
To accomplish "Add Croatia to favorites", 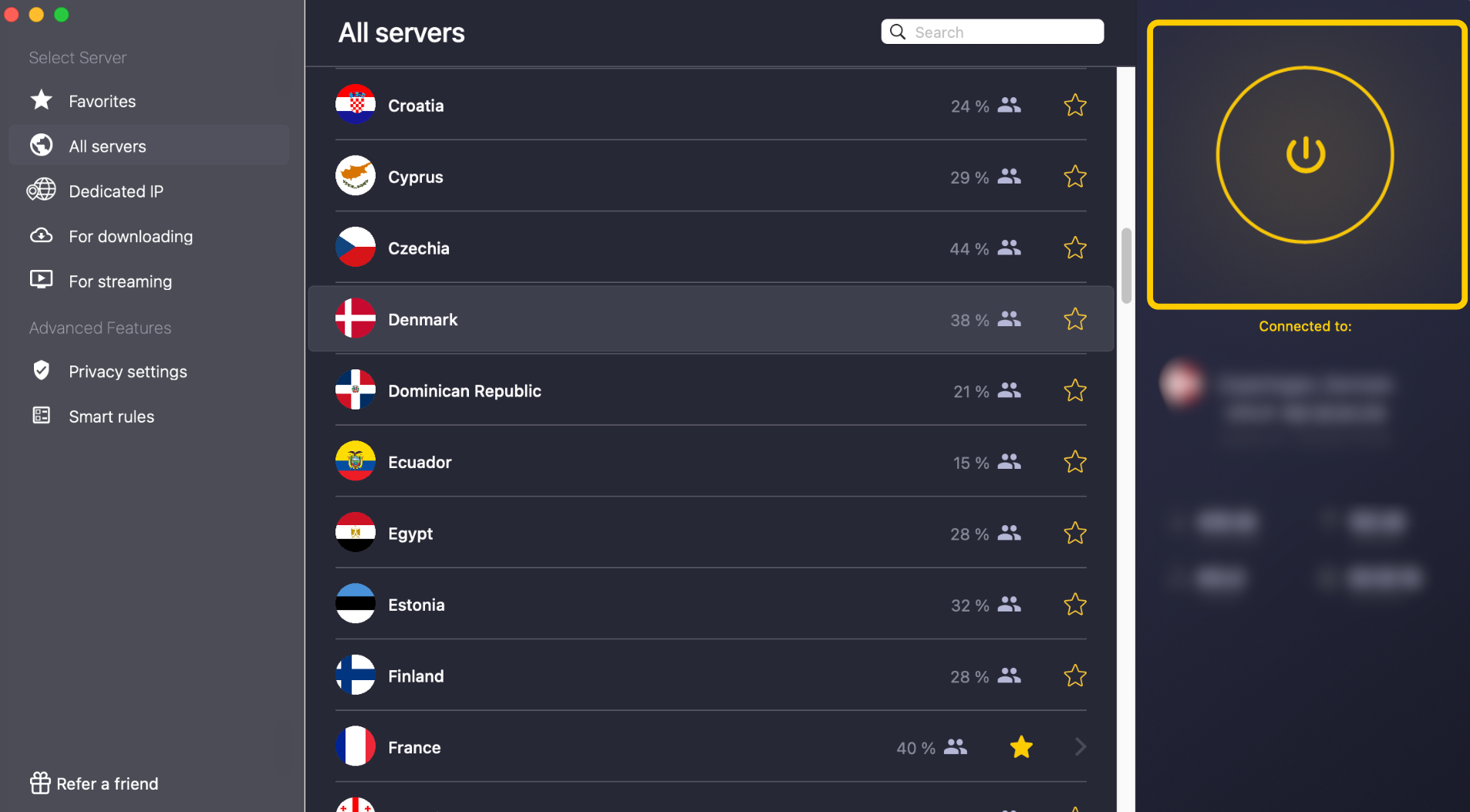I will point(1075,106).
